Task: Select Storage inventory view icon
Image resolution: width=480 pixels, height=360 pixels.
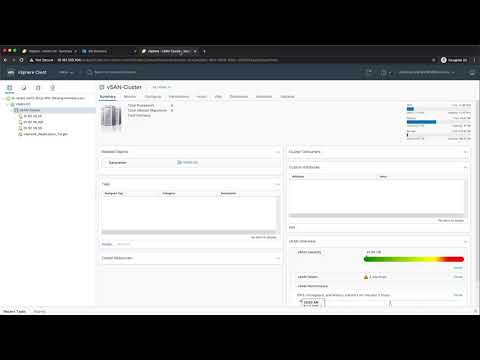Action: 38,88
